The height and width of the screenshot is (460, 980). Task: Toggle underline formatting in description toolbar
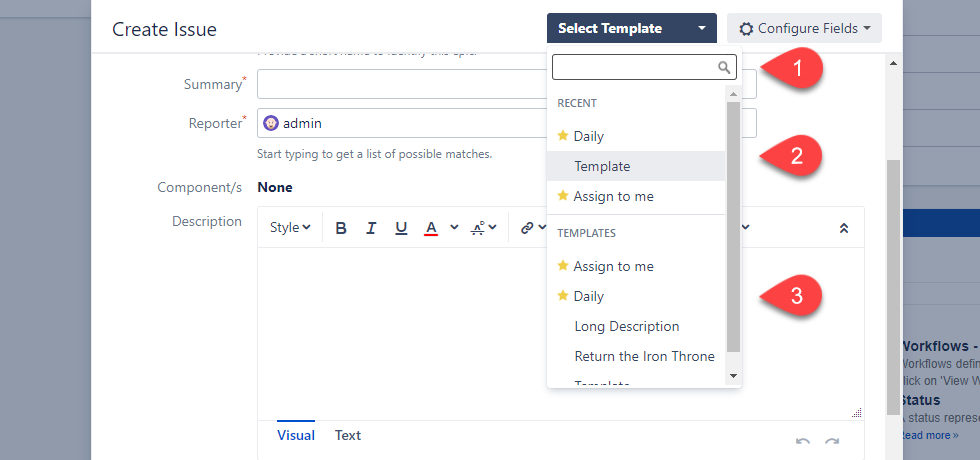(x=401, y=228)
